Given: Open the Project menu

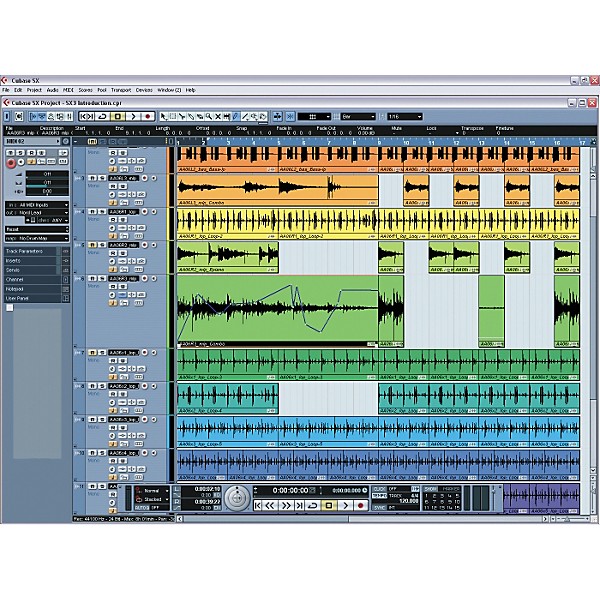Looking at the screenshot, I should coord(34,90).
